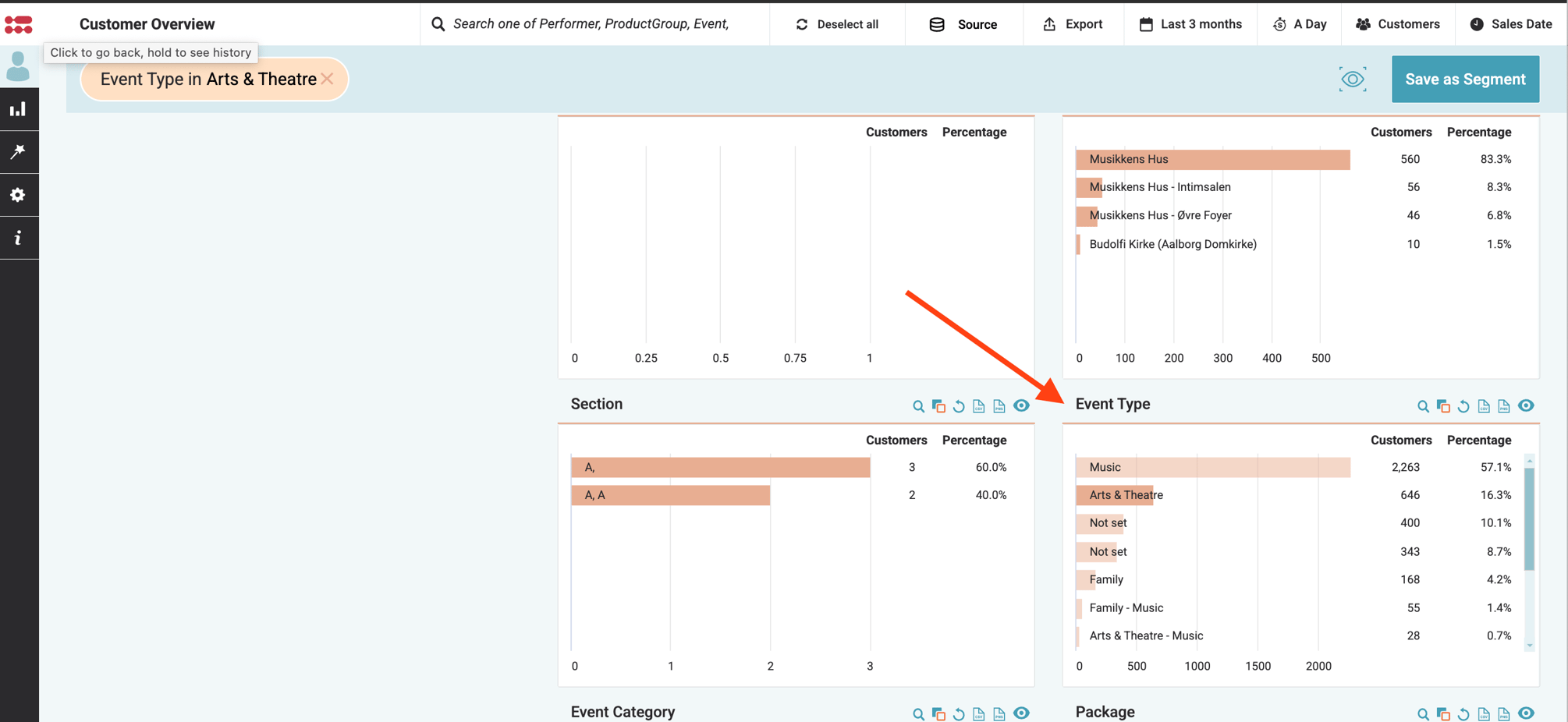Open the Sales Date selector
The height and width of the screenshot is (722, 1568).
tap(1511, 24)
